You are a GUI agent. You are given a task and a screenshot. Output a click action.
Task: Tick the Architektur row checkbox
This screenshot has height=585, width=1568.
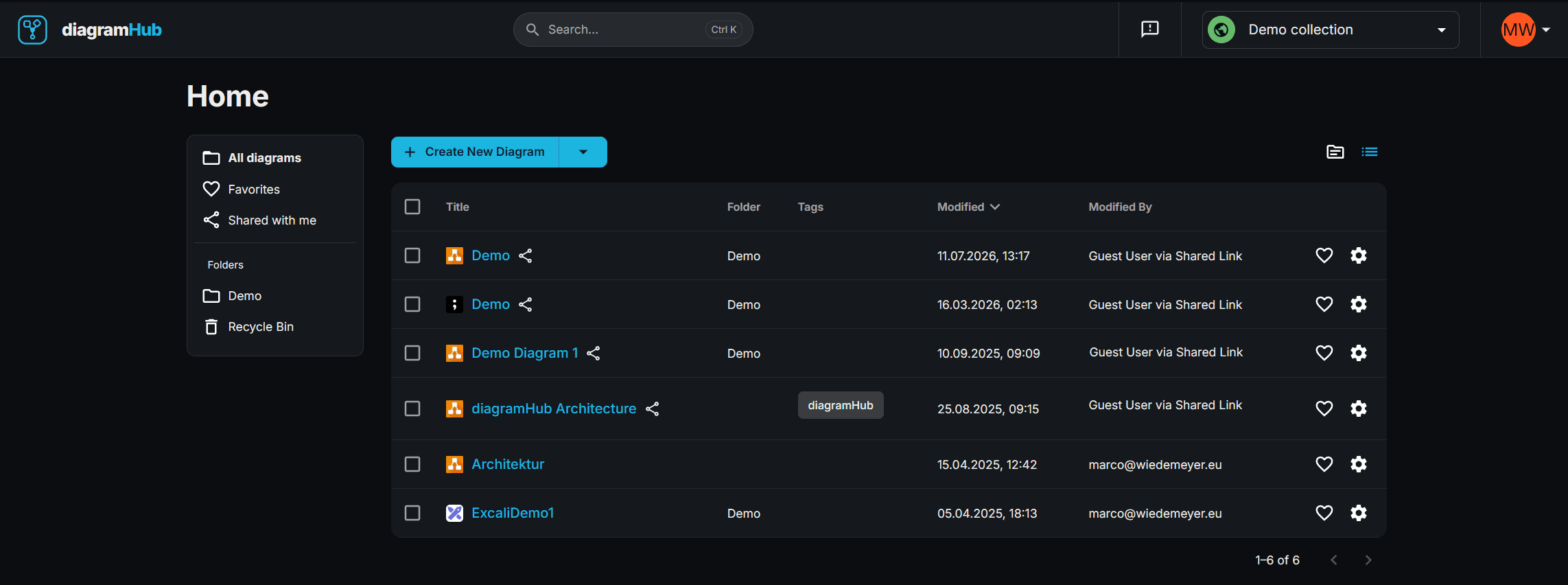(412, 464)
